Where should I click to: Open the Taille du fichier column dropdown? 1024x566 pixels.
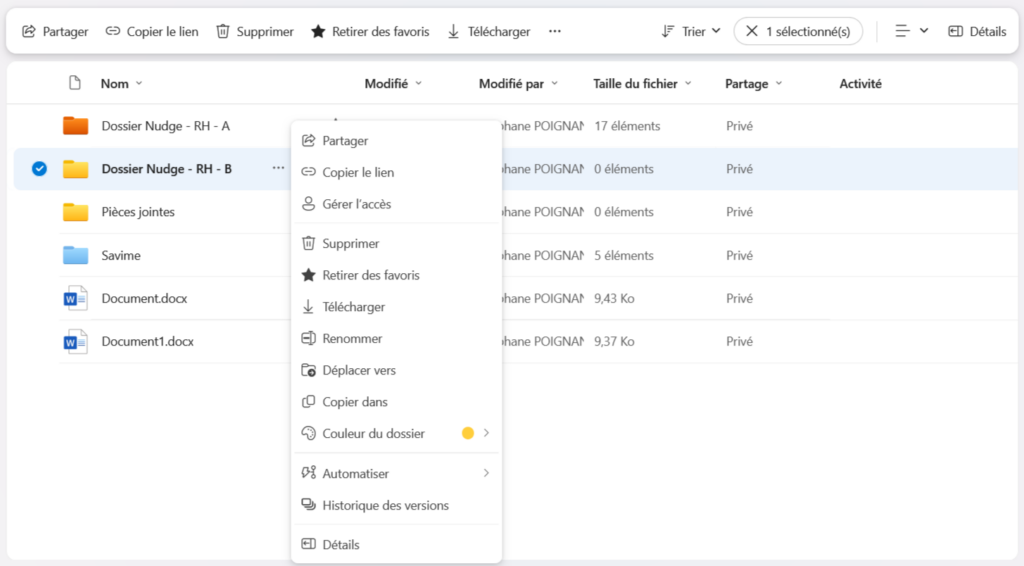click(688, 84)
